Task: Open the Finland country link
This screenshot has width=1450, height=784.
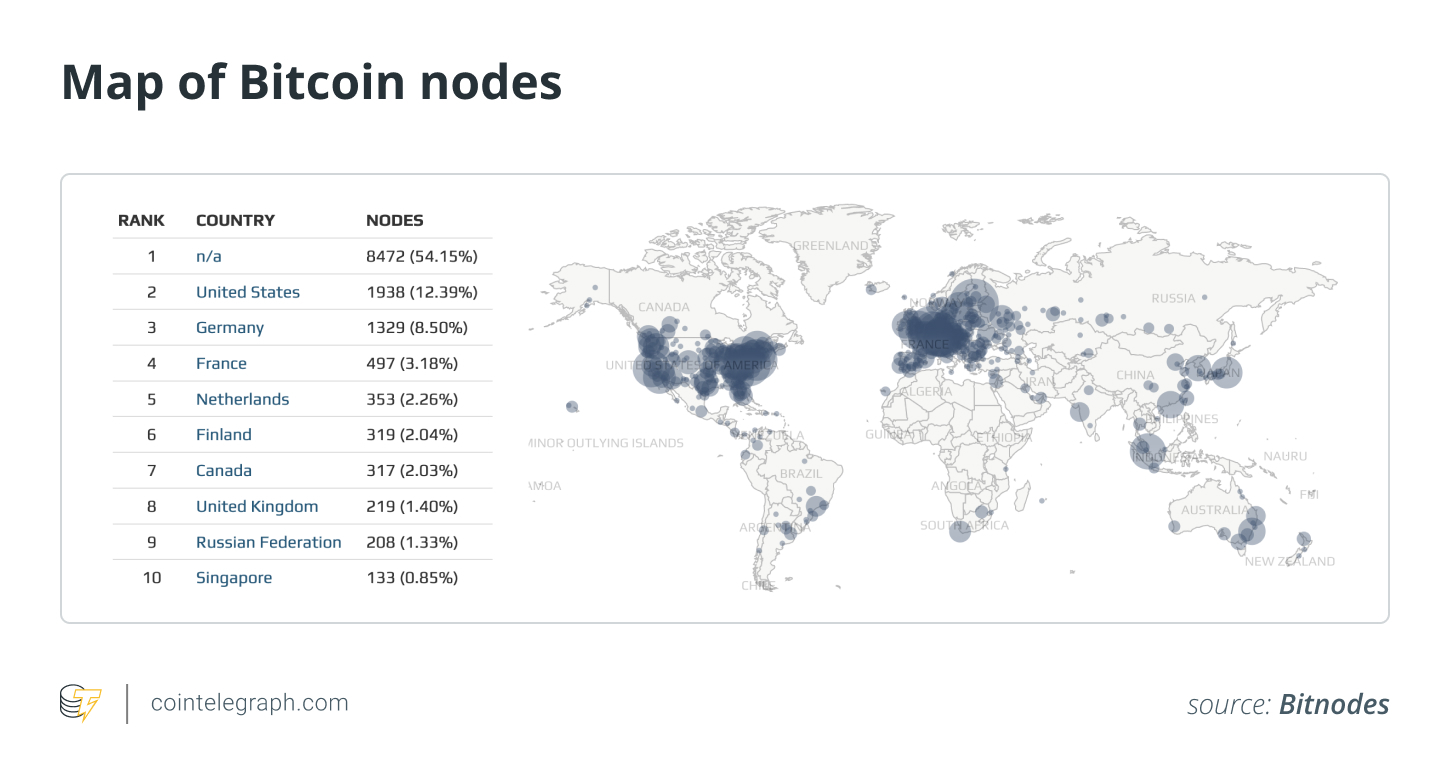Action: point(224,435)
